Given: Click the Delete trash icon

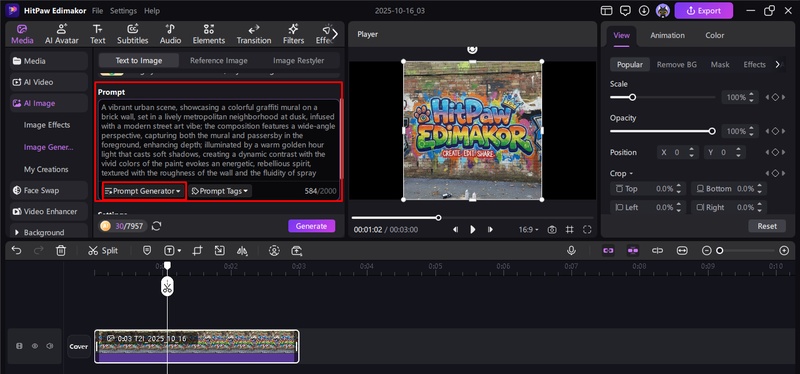Looking at the screenshot, I should 61,251.
